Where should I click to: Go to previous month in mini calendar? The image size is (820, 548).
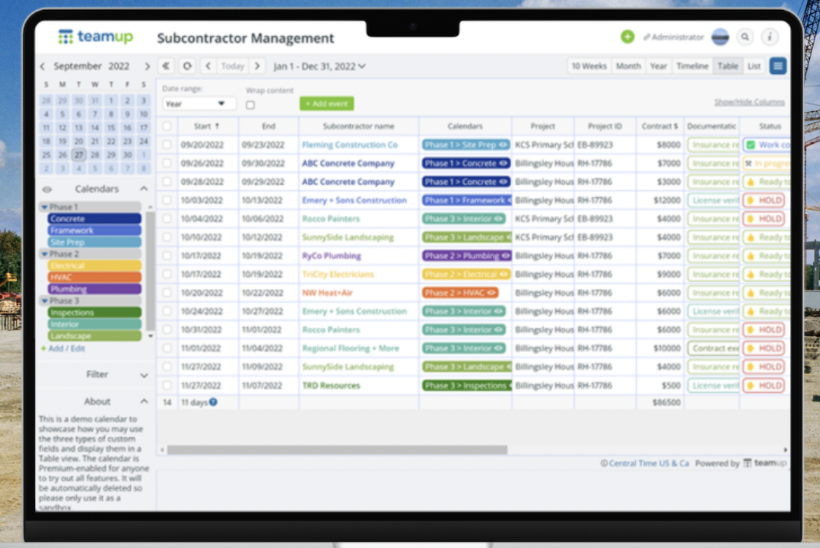[x=42, y=66]
